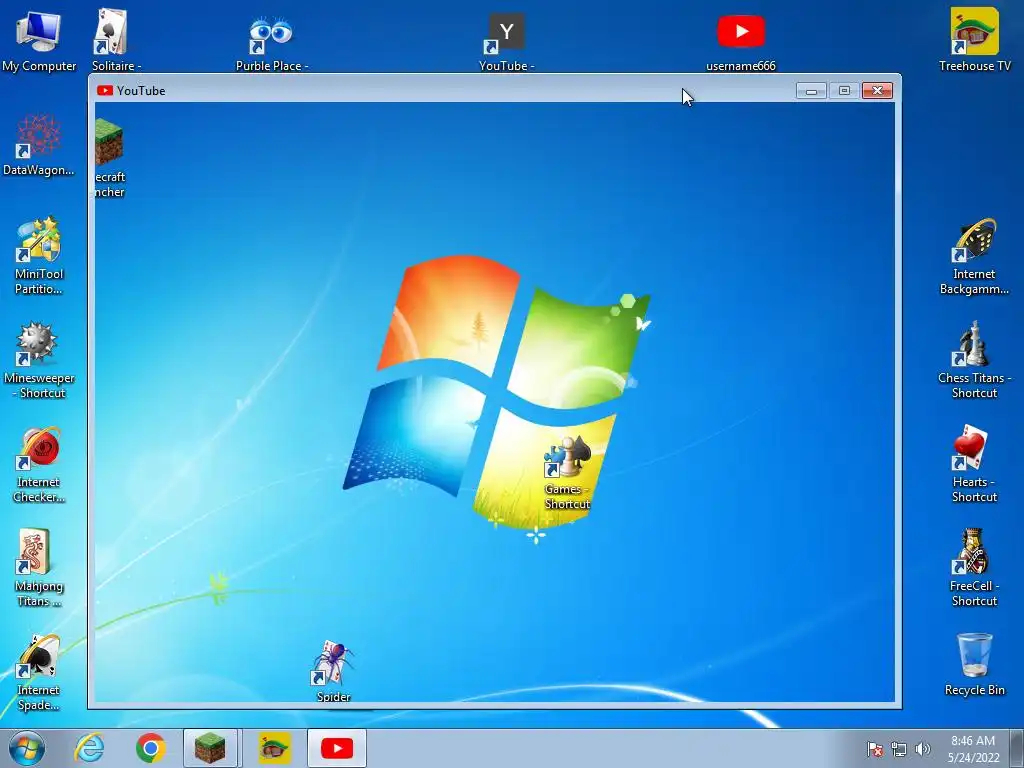Select the Purble Place desktop shortcut

click(x=272, y=43)
